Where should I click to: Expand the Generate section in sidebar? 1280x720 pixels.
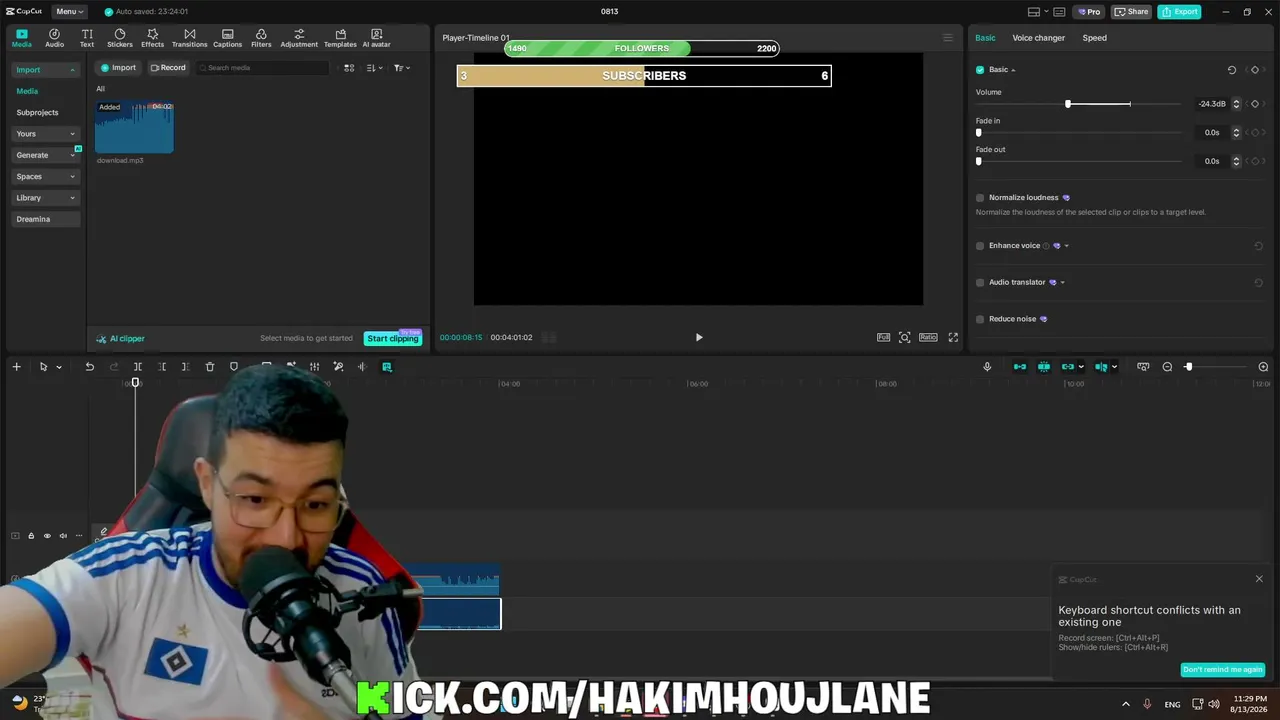[45, 155]
